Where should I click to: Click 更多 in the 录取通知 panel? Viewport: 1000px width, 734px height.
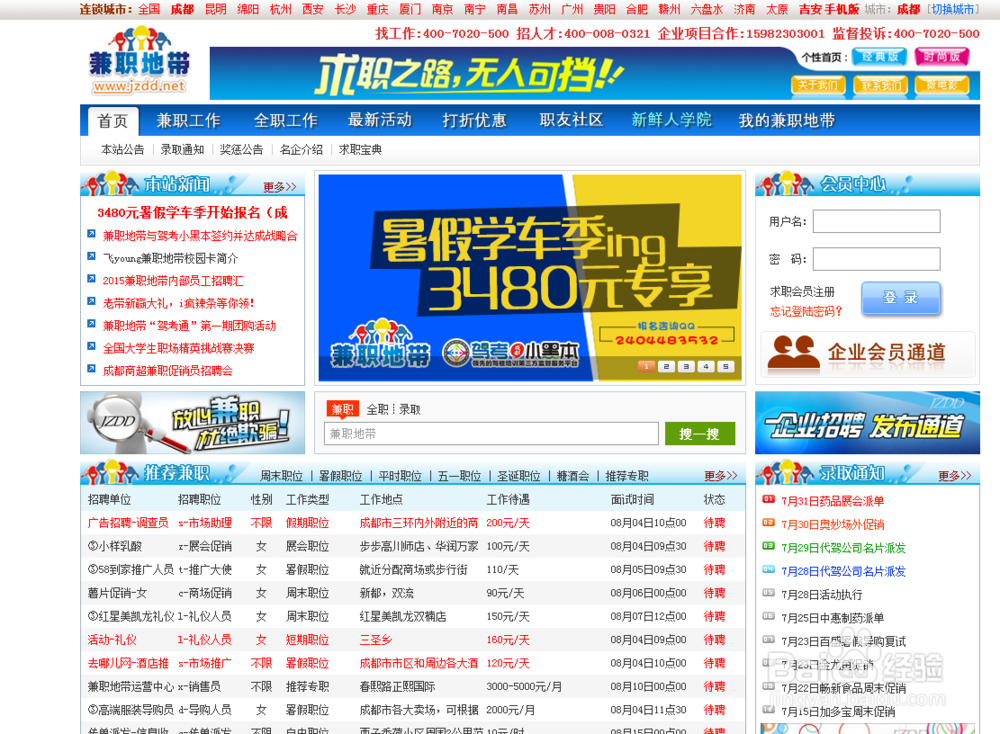(x=955, y=476)
